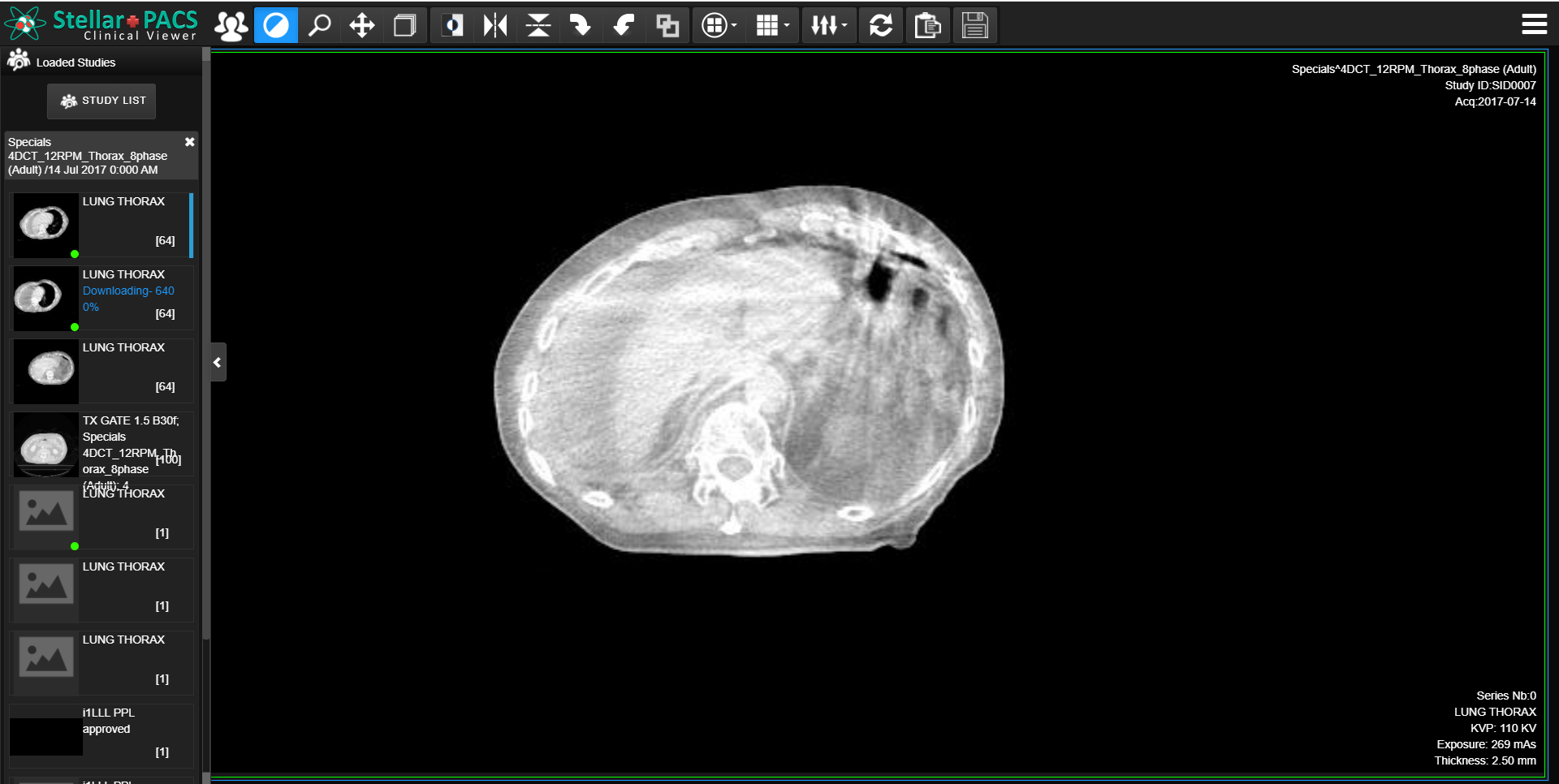Rotate image counter-clockwise
Screen dimensions: 1559x784
coord(624,25)
